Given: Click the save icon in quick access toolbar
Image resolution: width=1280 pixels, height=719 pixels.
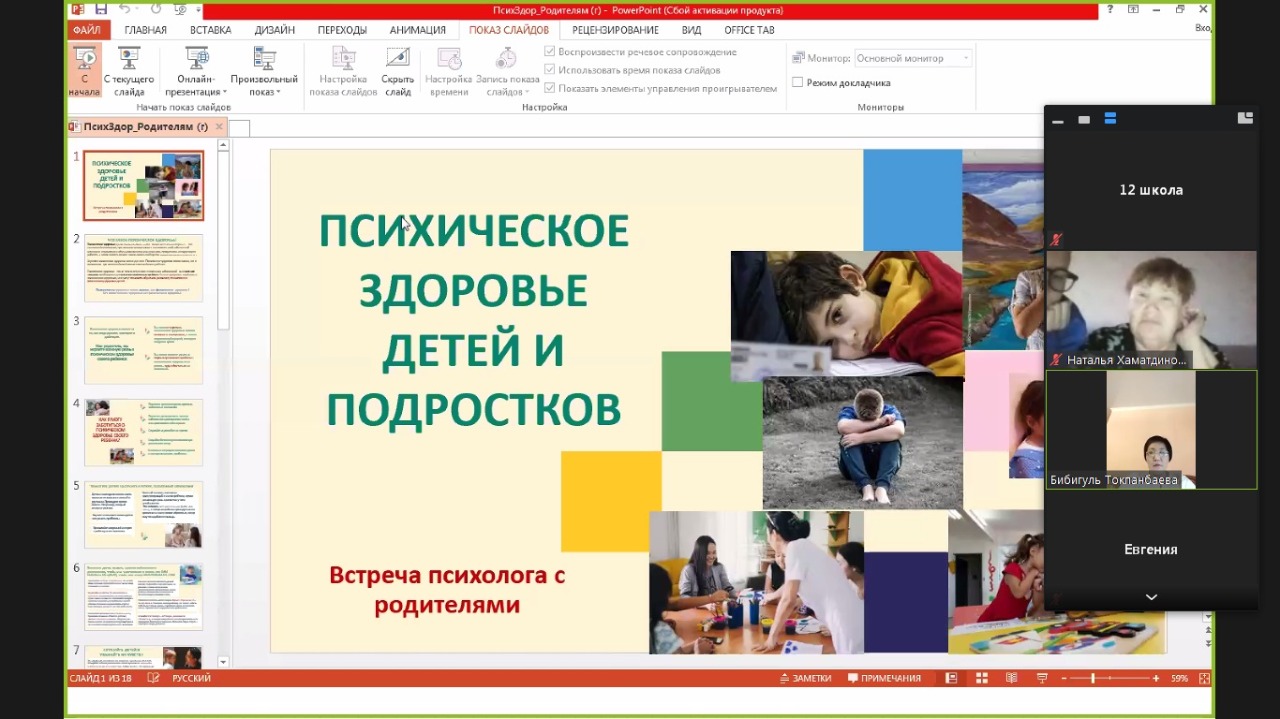Looking at the screenshot, I should click(x=101, y=10).
